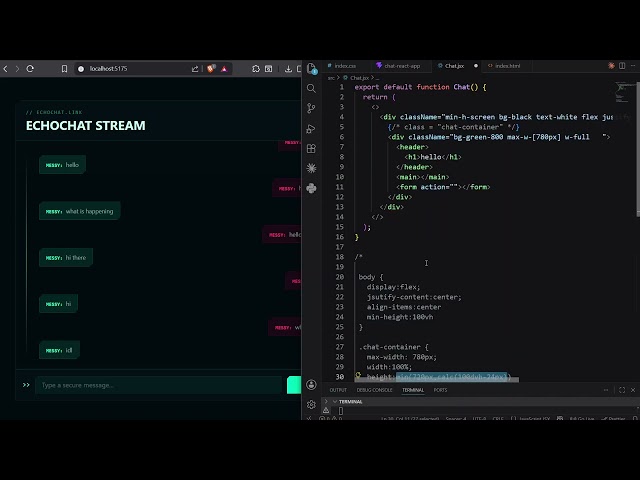Image resolution: width=640 pixels, height=480 pixels.
Task: Click the editor horizontal scrollbar
Action: point(437,380)
